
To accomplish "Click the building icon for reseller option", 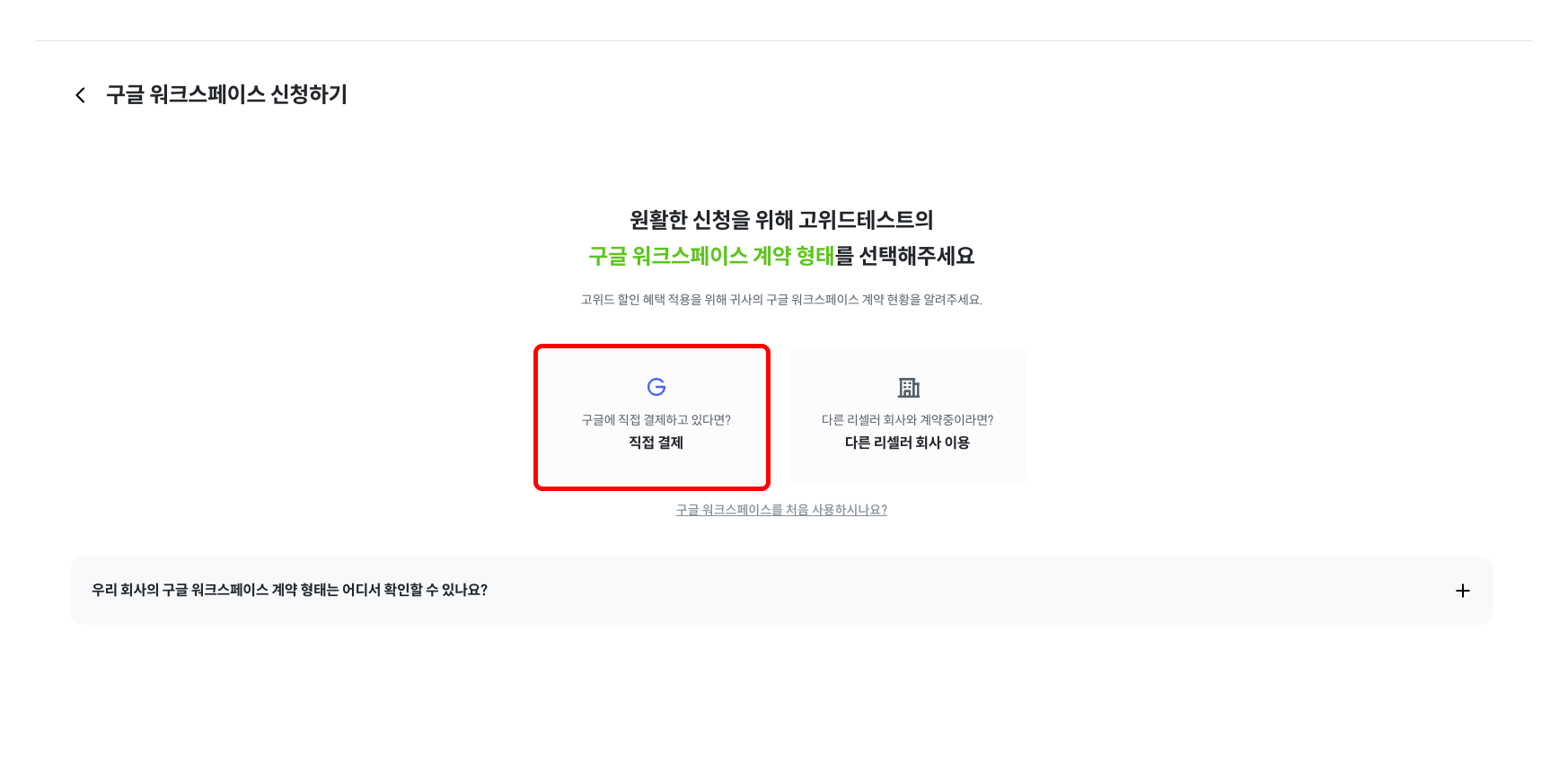I will click(x=909, y=388).
